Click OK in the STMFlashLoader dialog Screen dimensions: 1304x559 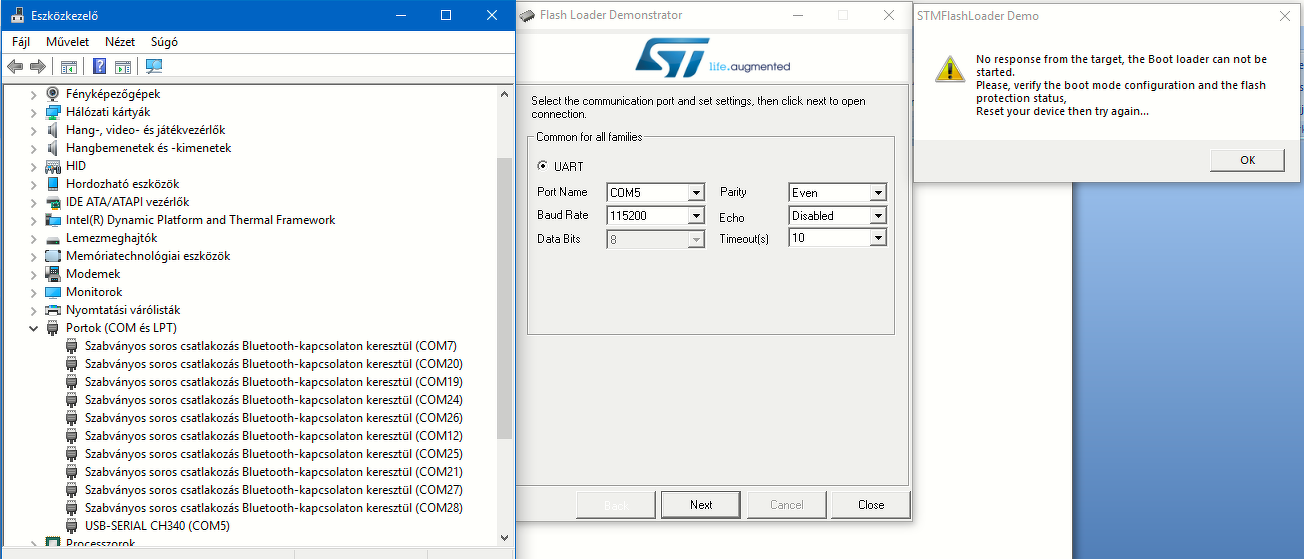pos(1247,160)
